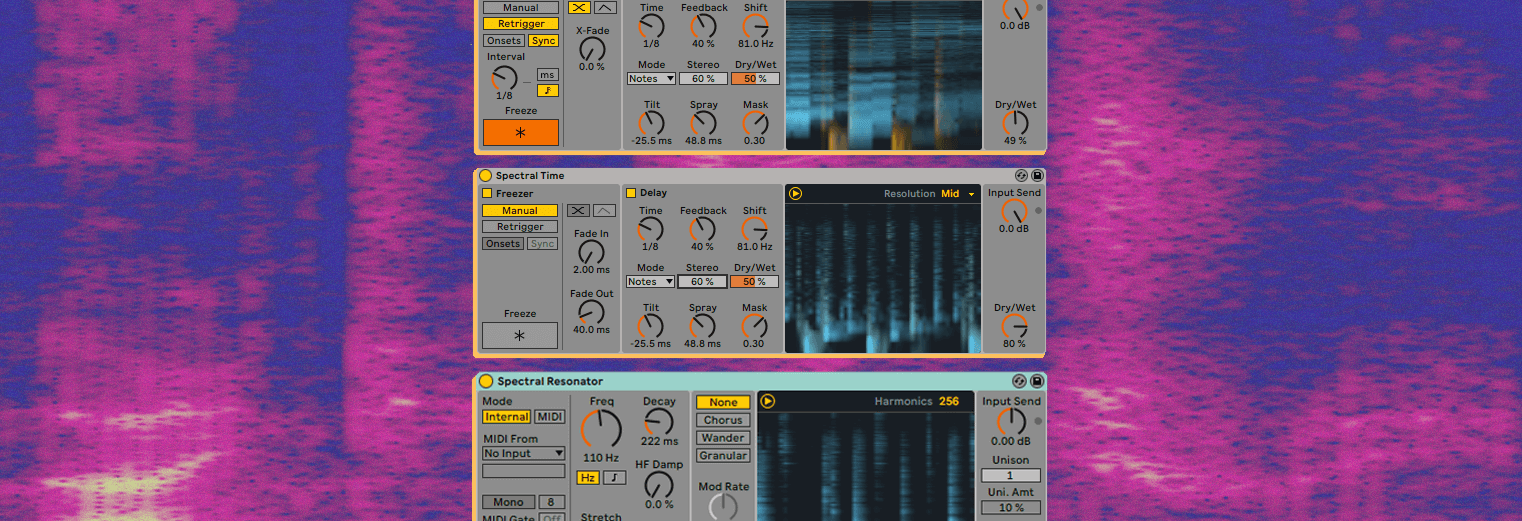
Task: Click the Unison value field showing 1
Action: click(1010, 476)
